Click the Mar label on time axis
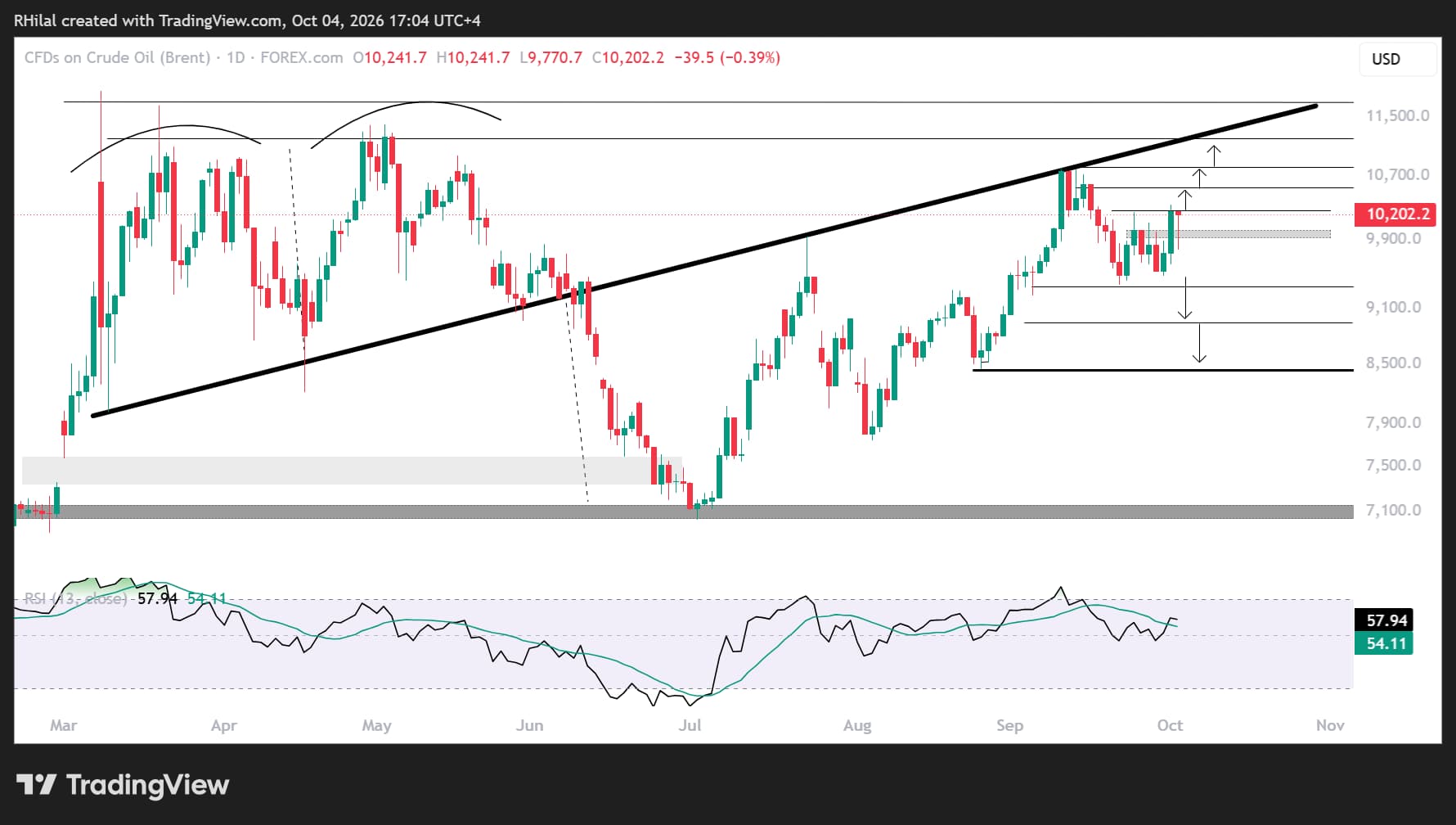Screen dimensions: 1456x825 point(64,725)
